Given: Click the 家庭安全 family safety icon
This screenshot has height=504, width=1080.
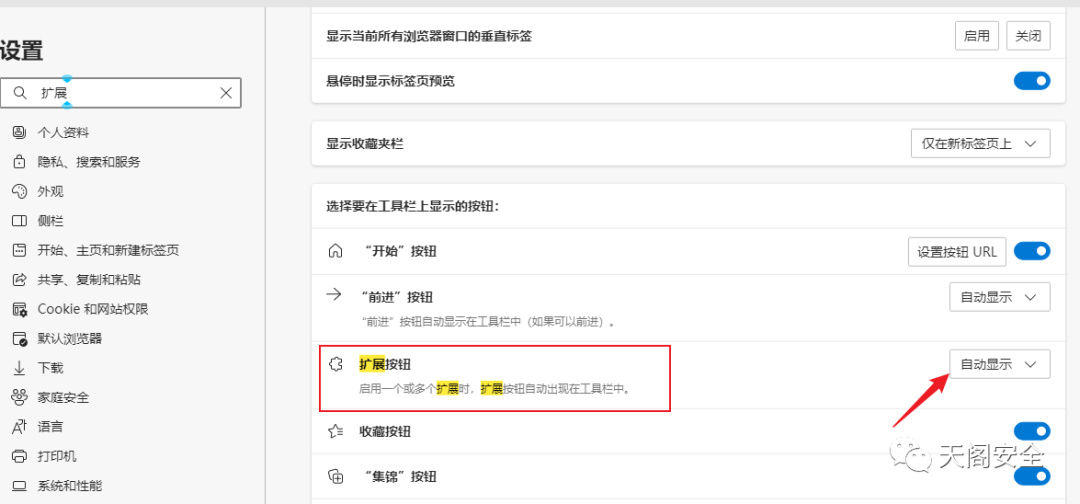Looking at the screenshot, I should (x=18, y=397).
